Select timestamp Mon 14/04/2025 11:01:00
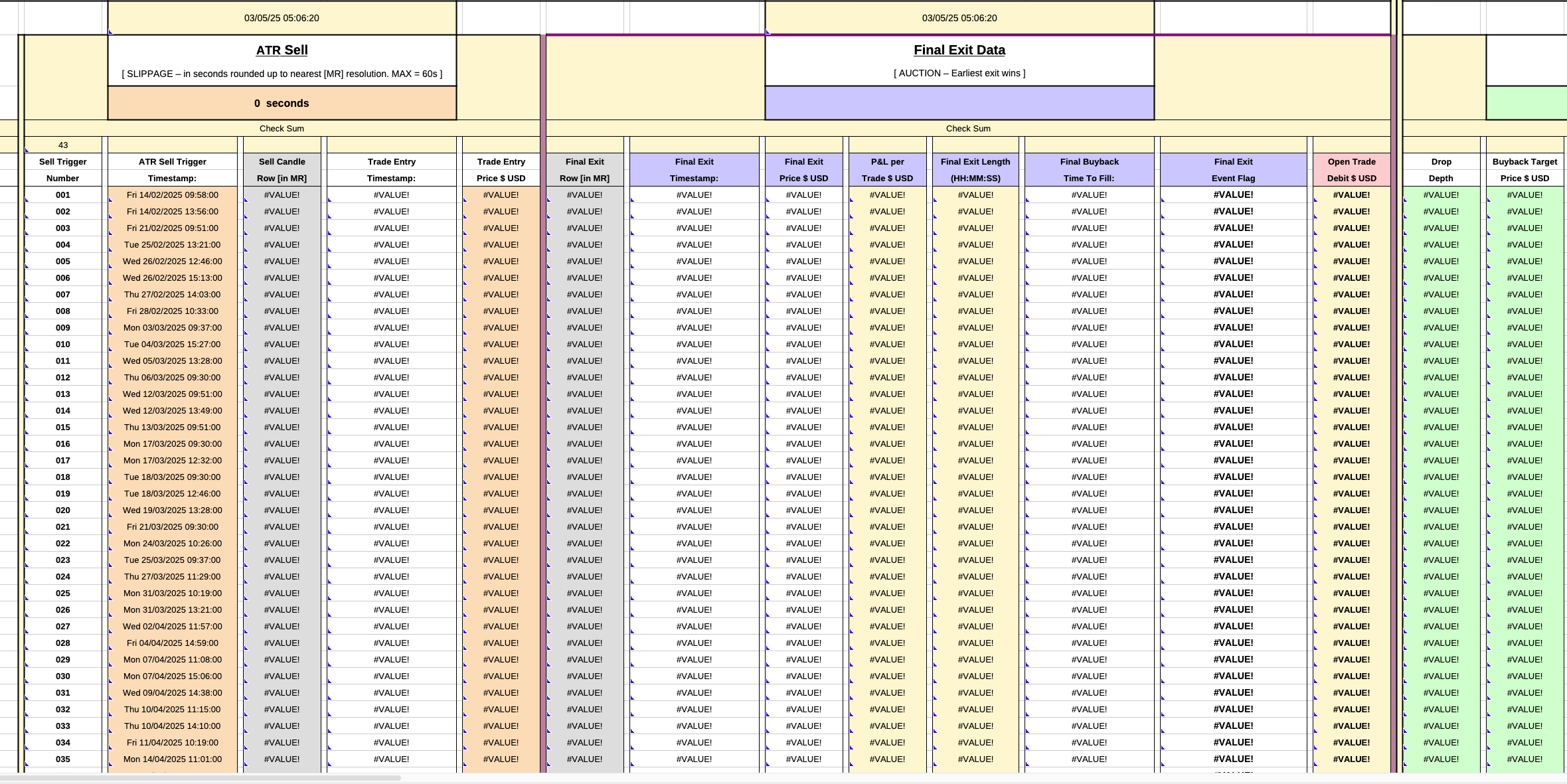Image resolution: width=1567 pixels, height=784 pixels. tap(173, 759)
